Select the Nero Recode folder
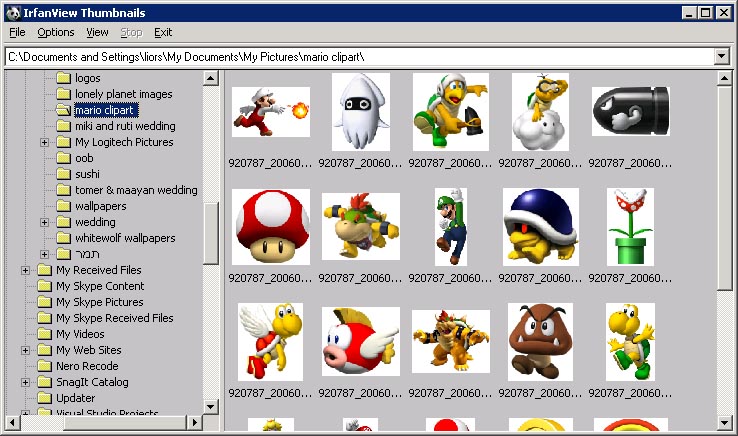The height and width of the screenshot is (436, 738). 87,366
